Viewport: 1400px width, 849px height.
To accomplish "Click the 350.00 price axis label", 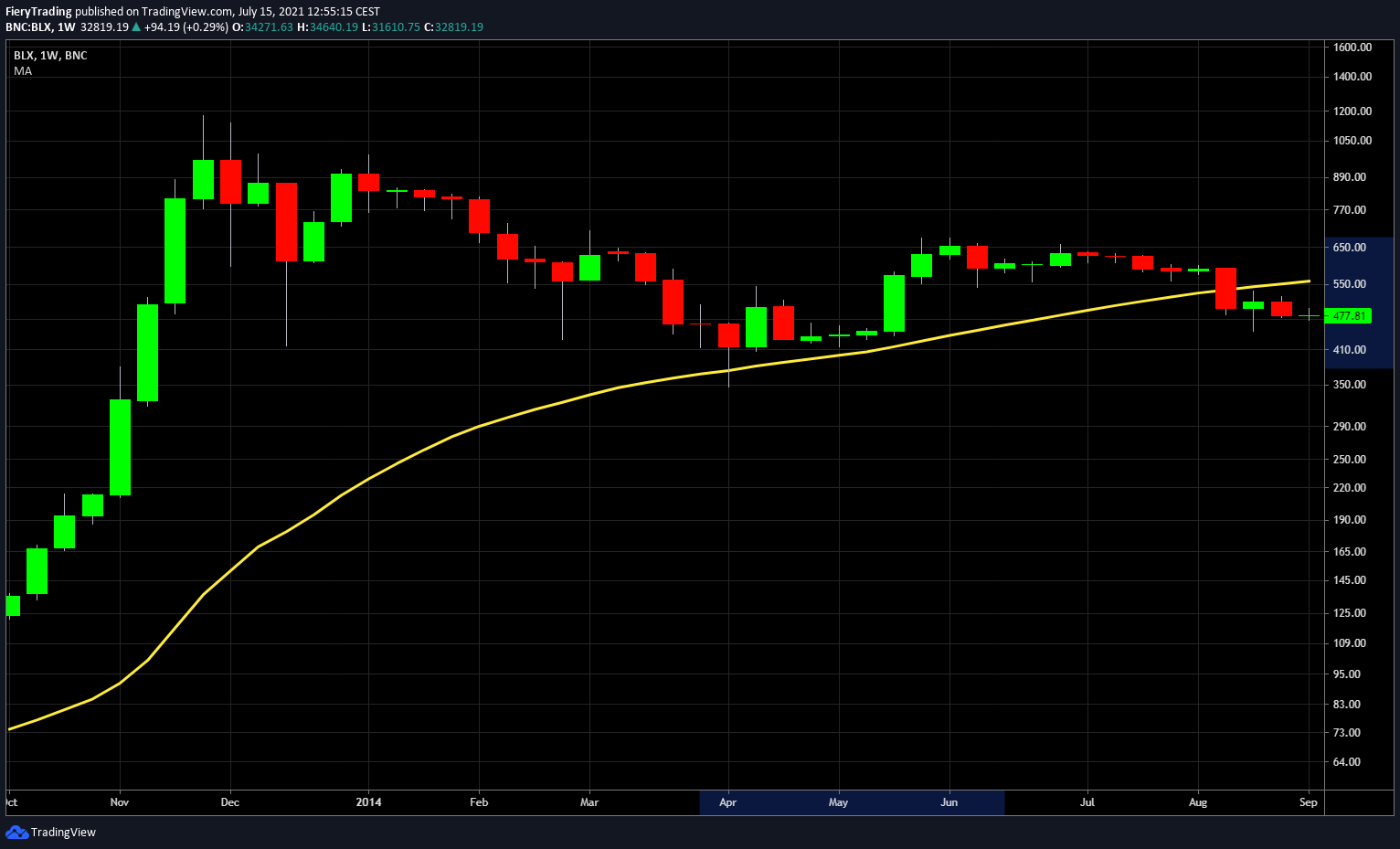I will tap(1350, 385).
